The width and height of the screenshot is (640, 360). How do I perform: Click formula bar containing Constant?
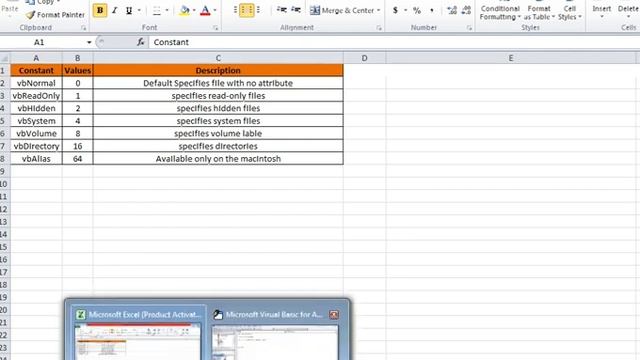pos(394,42)
